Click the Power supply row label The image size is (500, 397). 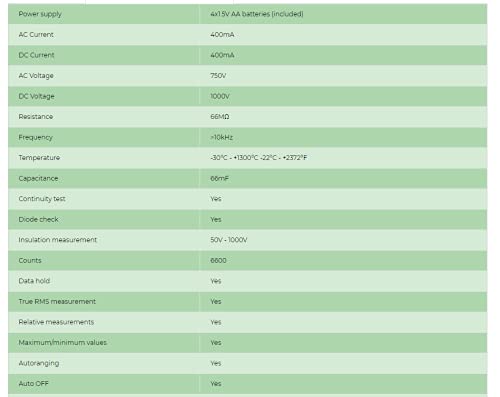tap(40, 14)
